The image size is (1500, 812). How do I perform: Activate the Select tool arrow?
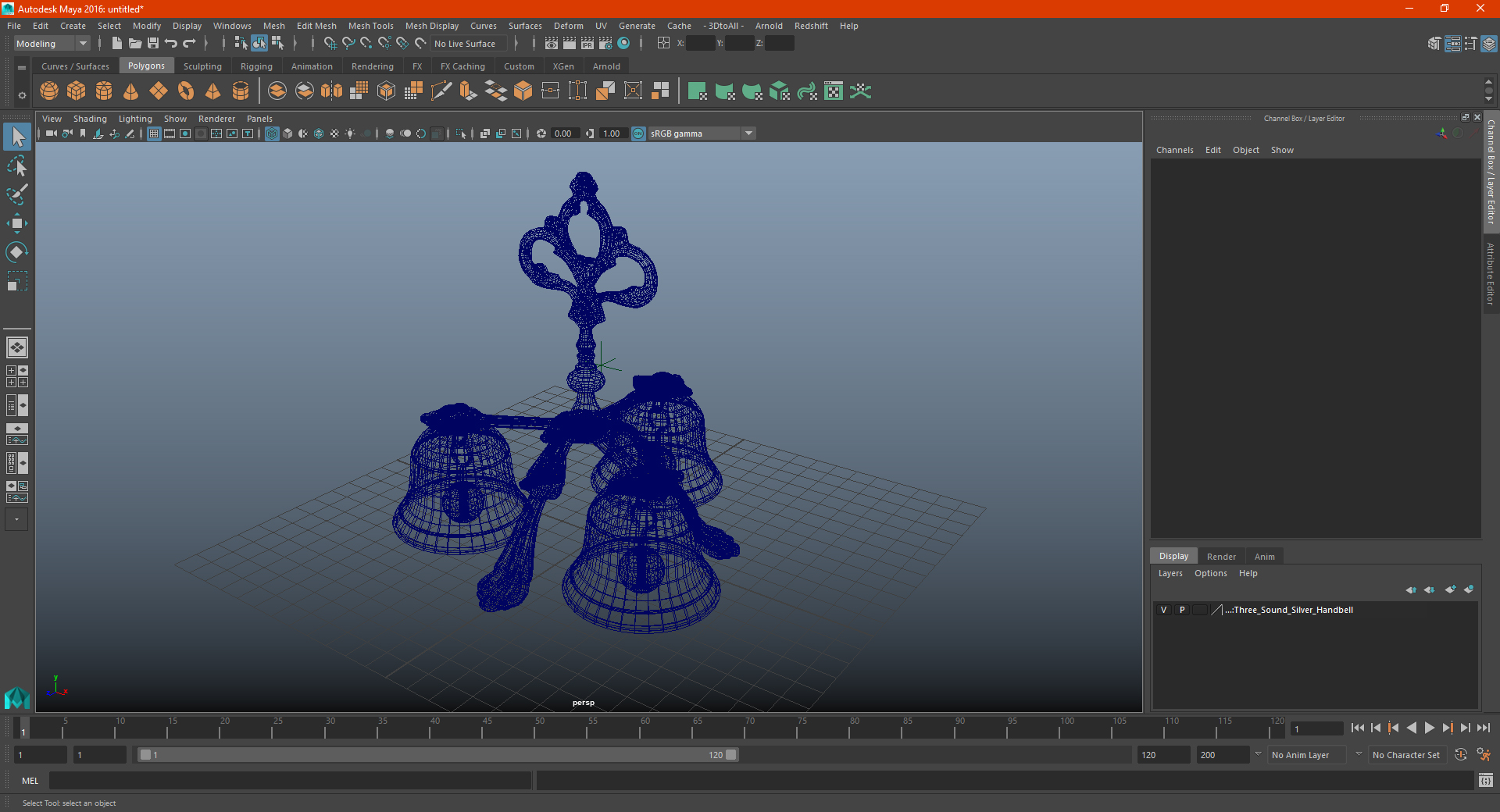16,137
